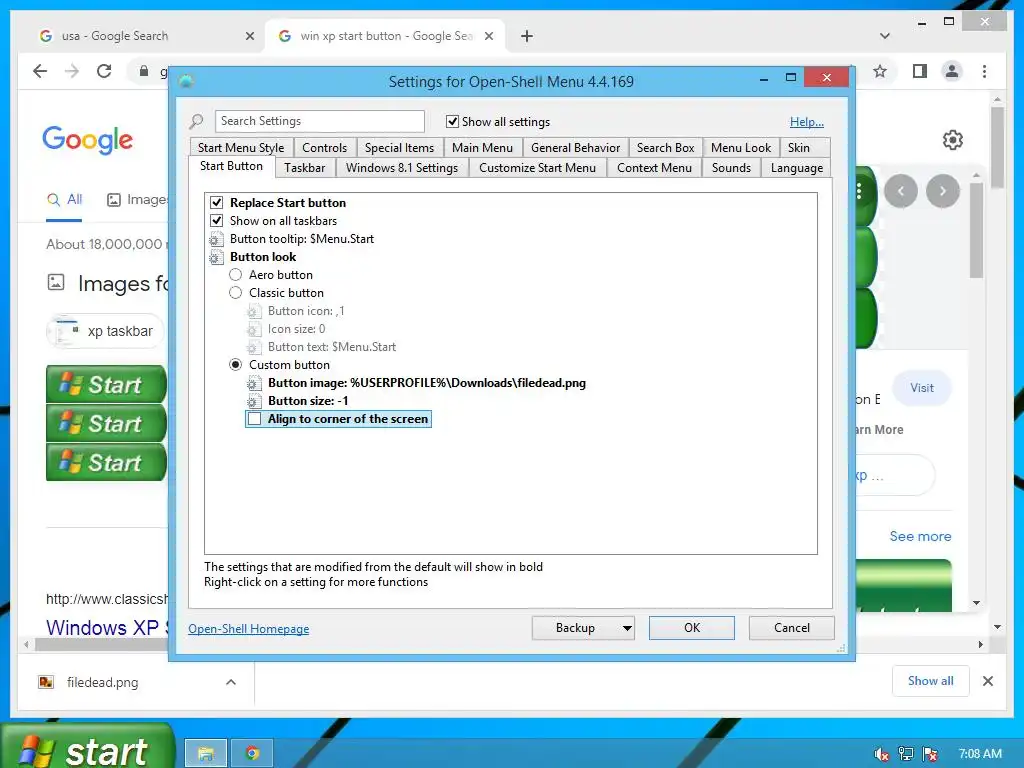Viewport: 1024px width, 768px height.
Task: Click the Visit button on Google page
Action: point(922,388)
